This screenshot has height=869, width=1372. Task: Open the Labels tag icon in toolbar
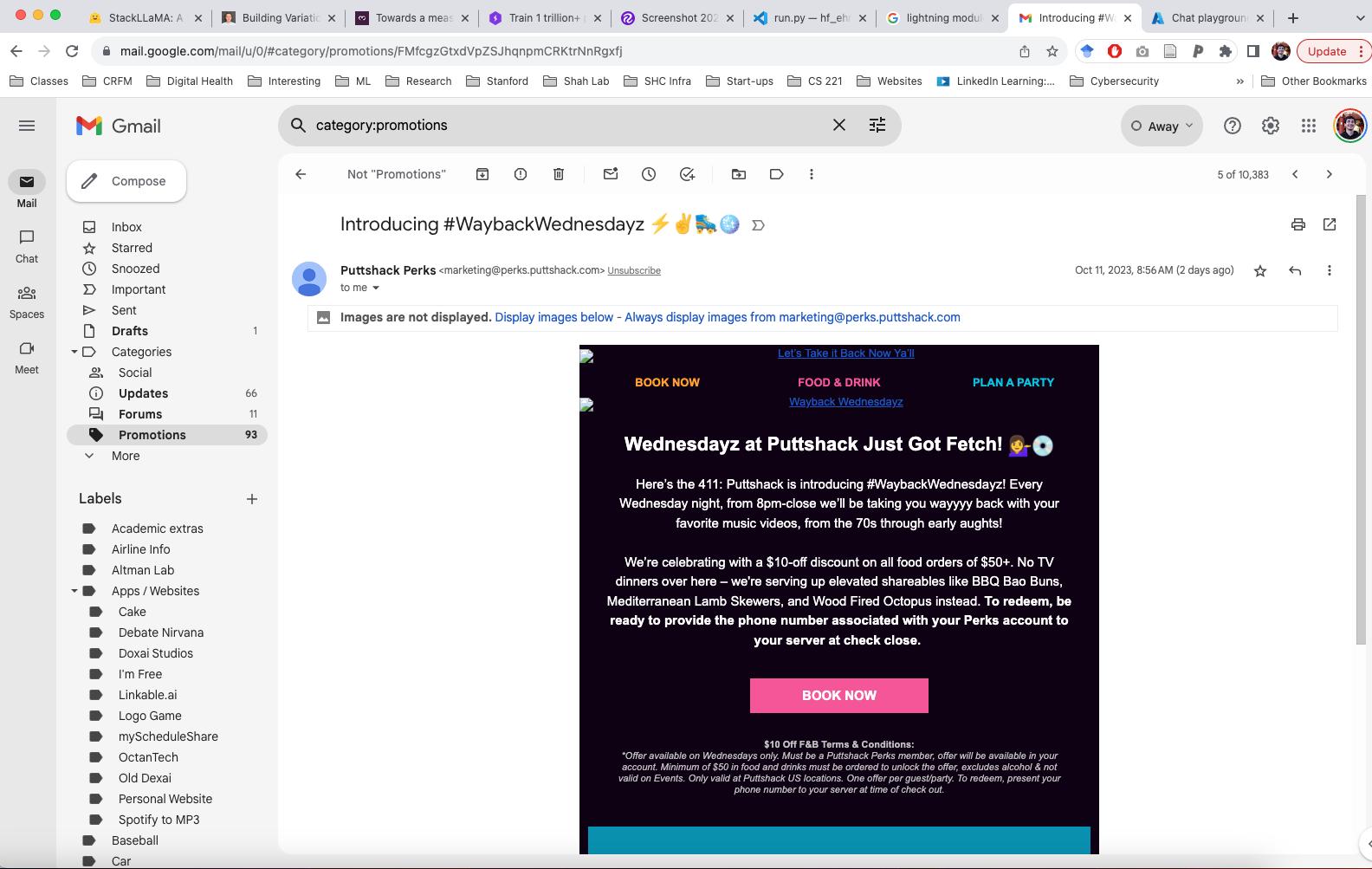[777, 174]
